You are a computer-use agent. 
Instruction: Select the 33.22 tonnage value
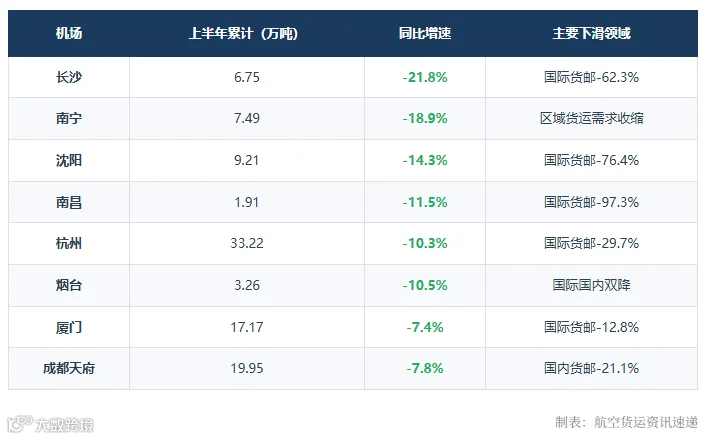coord(246,243)
